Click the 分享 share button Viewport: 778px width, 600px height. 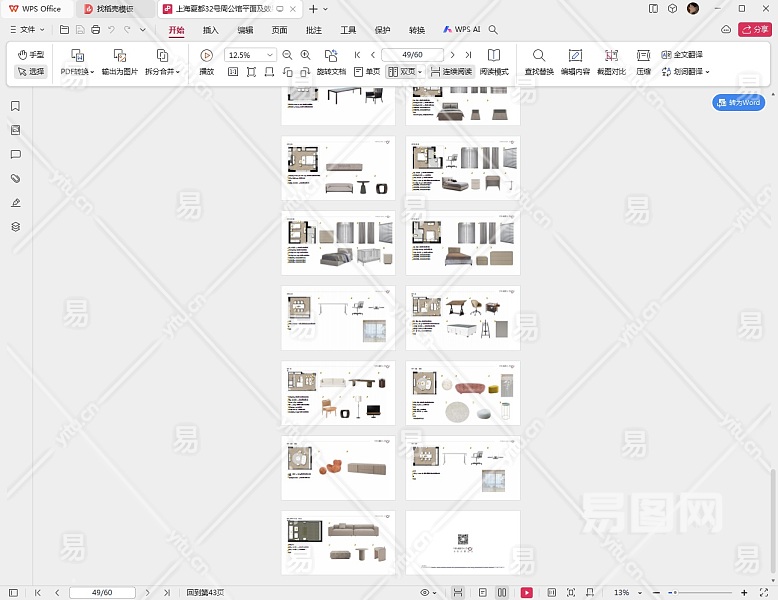pos(753,30)
